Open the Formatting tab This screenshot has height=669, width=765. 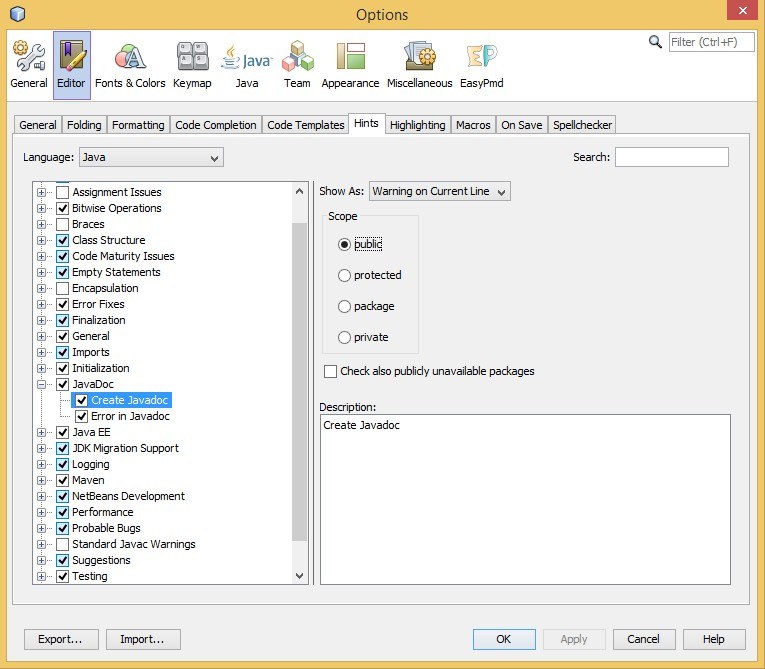click(138, 125)
